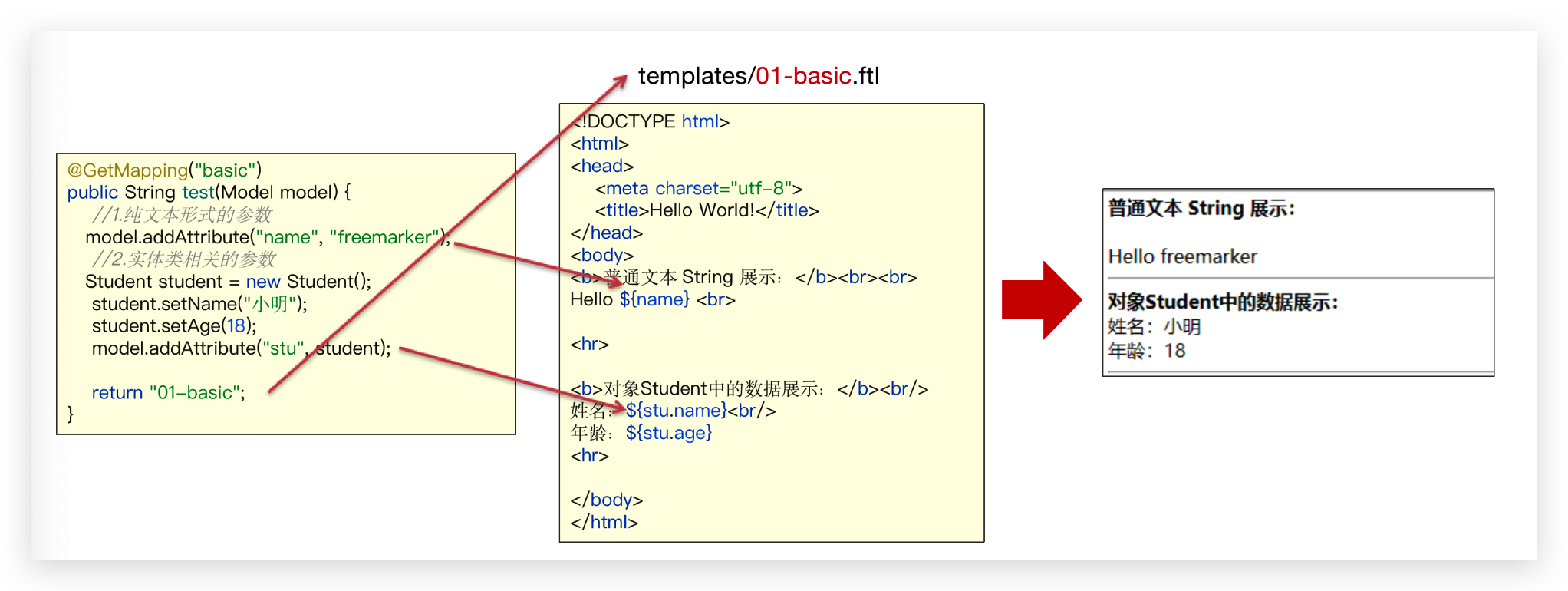Click model.addAttribute("name", "freemarker") line

click(x=268, y=236)
